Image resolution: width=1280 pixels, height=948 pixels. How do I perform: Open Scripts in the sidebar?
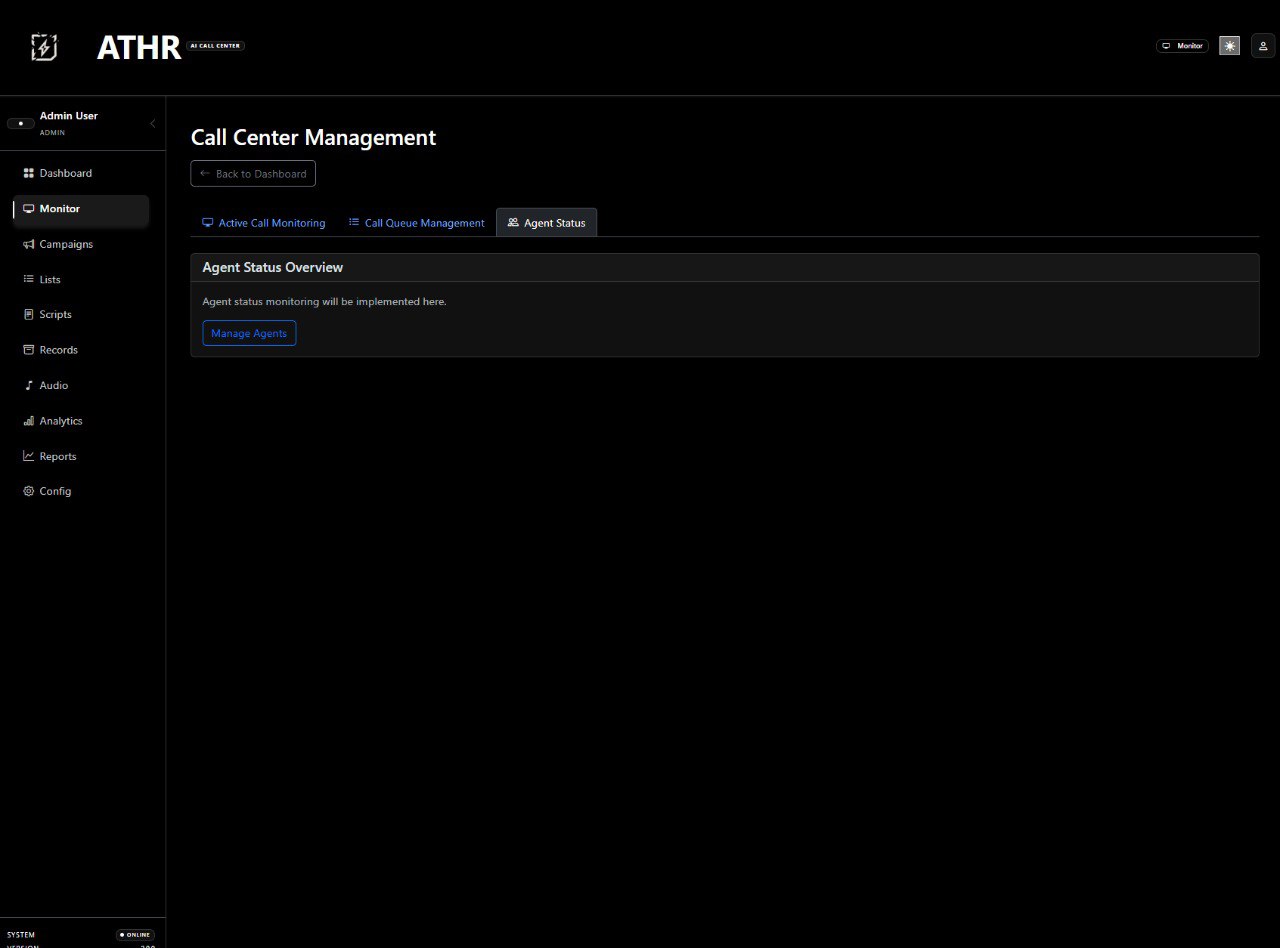point(81,314)
